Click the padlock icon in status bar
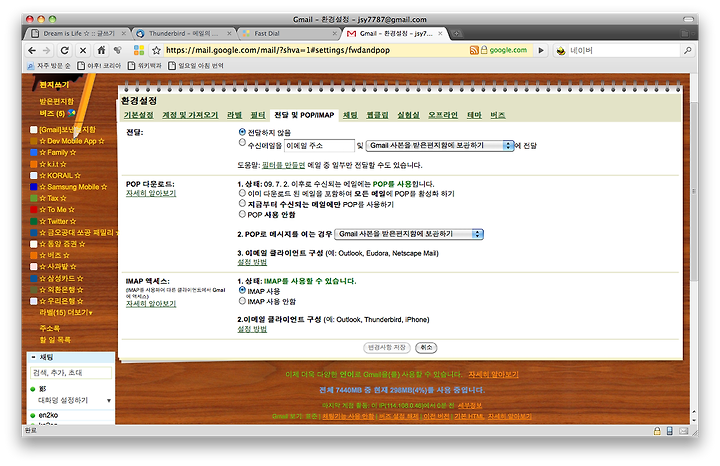Viewport: 720px width, 466px height. tap(657, 431)
